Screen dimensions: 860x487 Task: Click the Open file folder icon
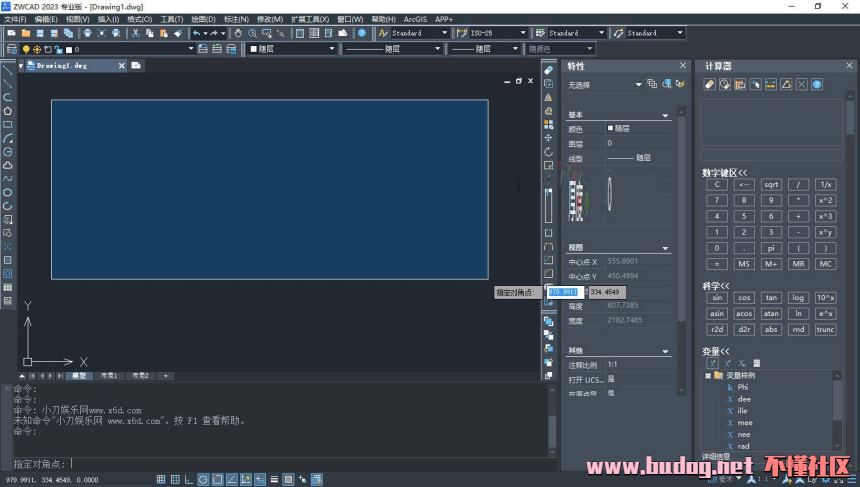(x=26, y=33)
